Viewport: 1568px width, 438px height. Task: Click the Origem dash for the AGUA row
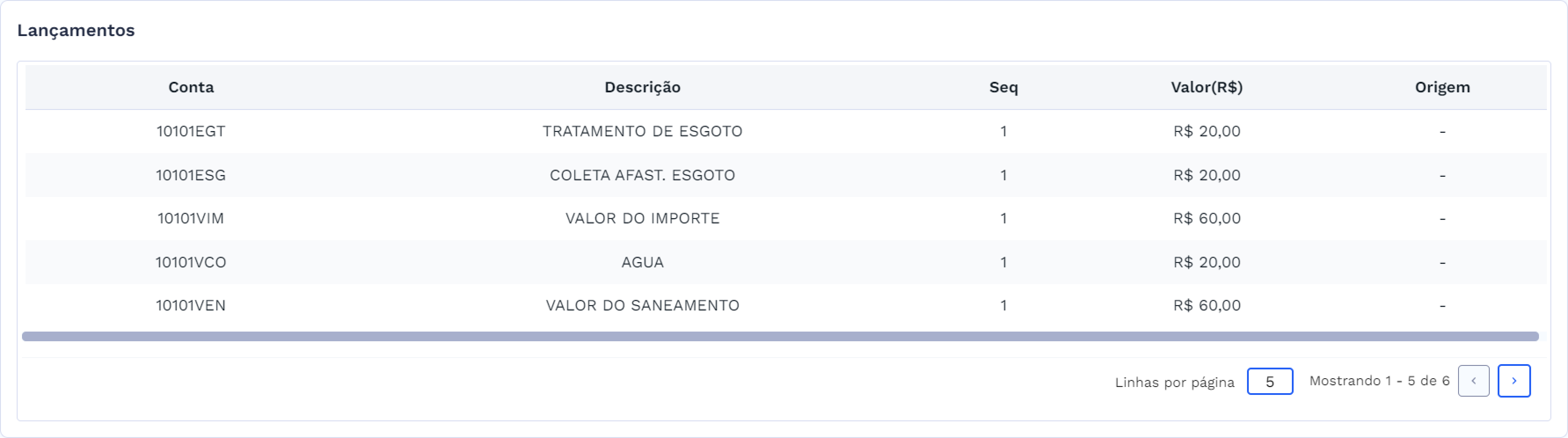tap(1443, 262)
